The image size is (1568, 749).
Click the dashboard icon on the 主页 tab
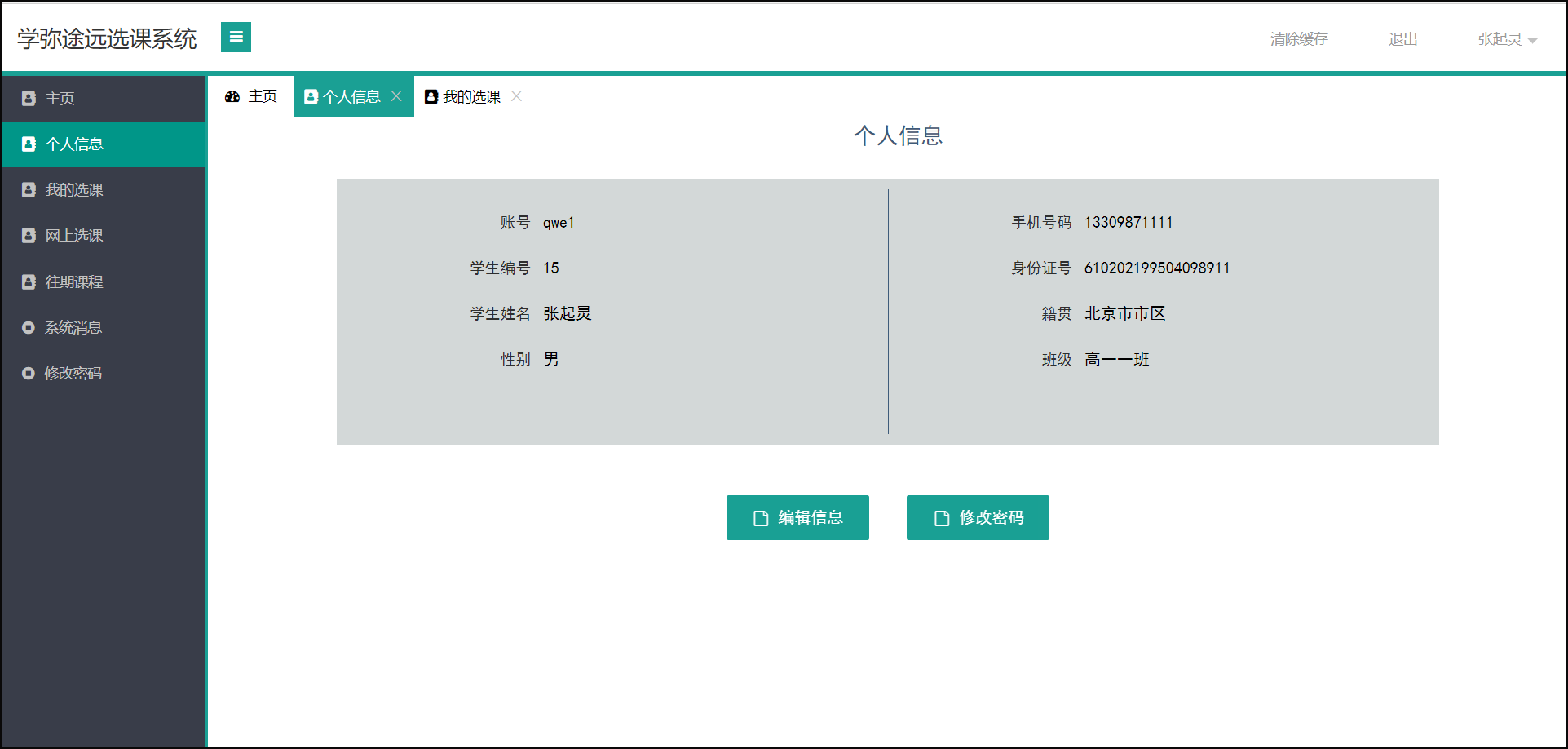231,95
